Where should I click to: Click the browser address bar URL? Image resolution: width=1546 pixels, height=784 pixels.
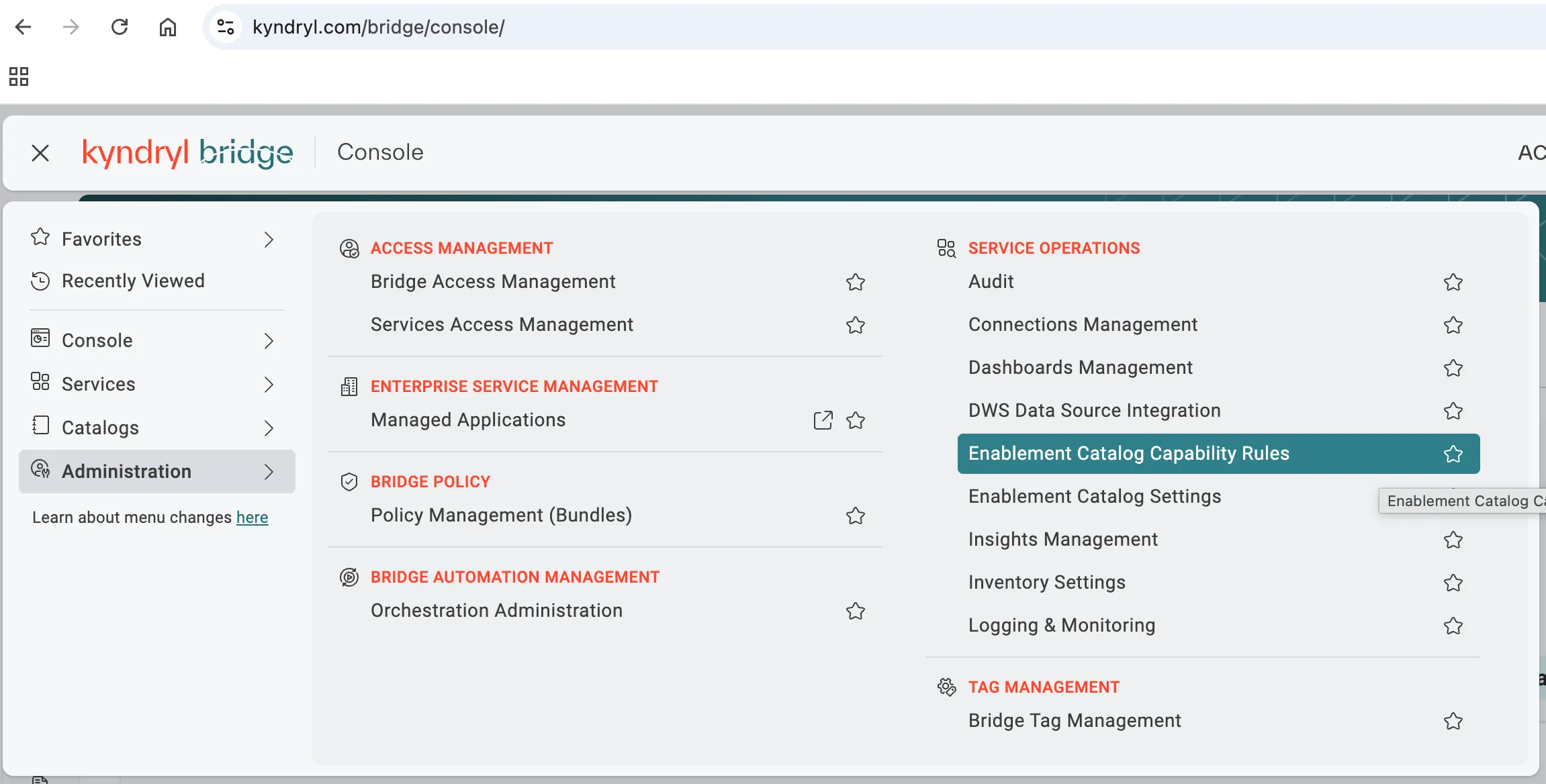point(378,27)
